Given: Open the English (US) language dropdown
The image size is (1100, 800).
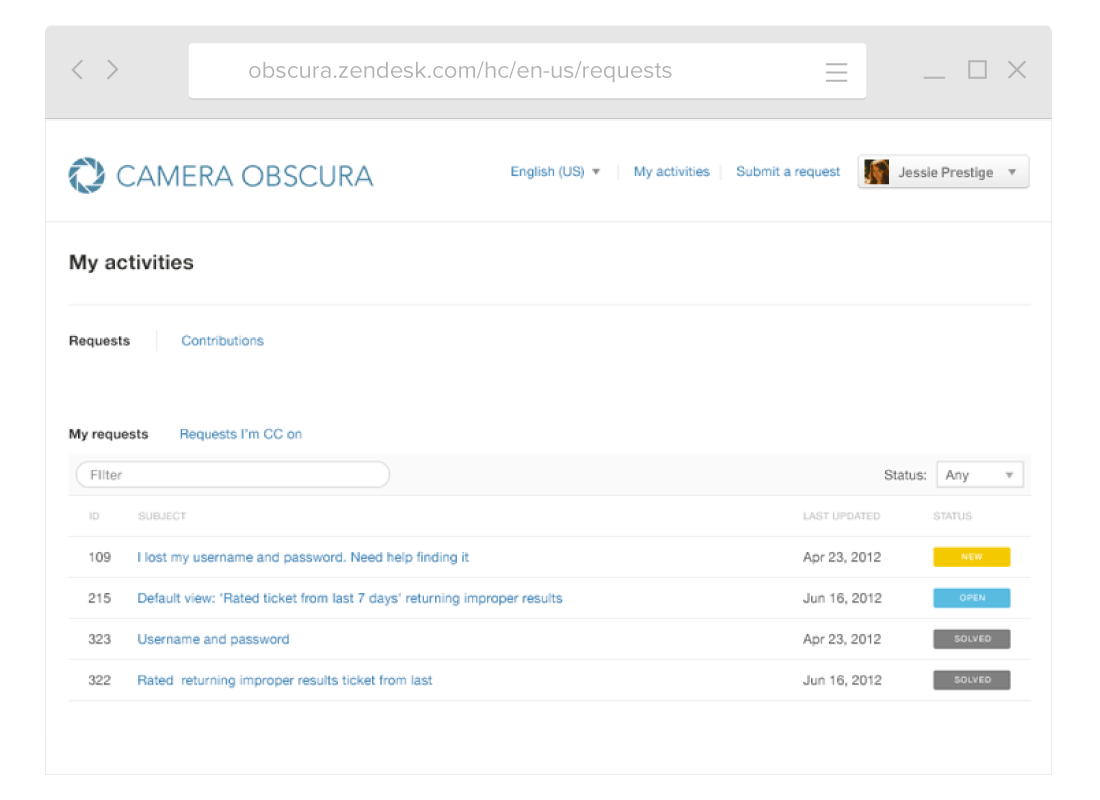Looking at the screenshot, I should click(x=554, y=171).
